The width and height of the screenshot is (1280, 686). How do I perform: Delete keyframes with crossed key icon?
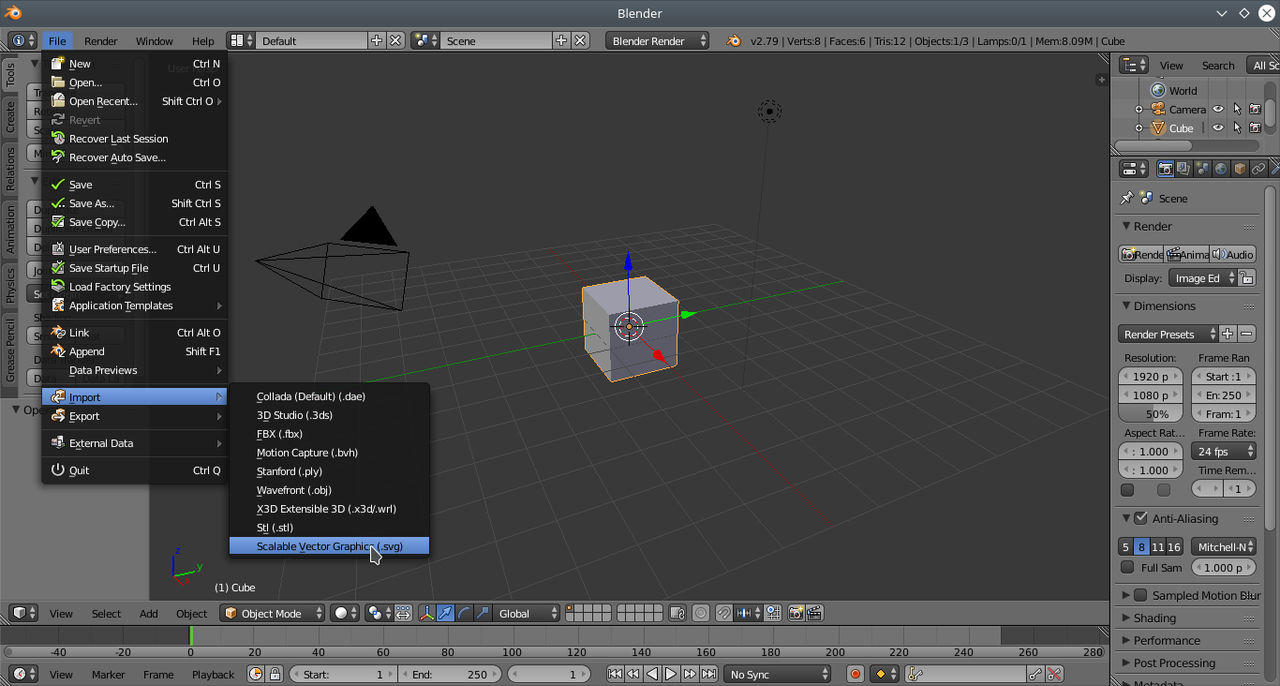click(x=1054, y=674)
